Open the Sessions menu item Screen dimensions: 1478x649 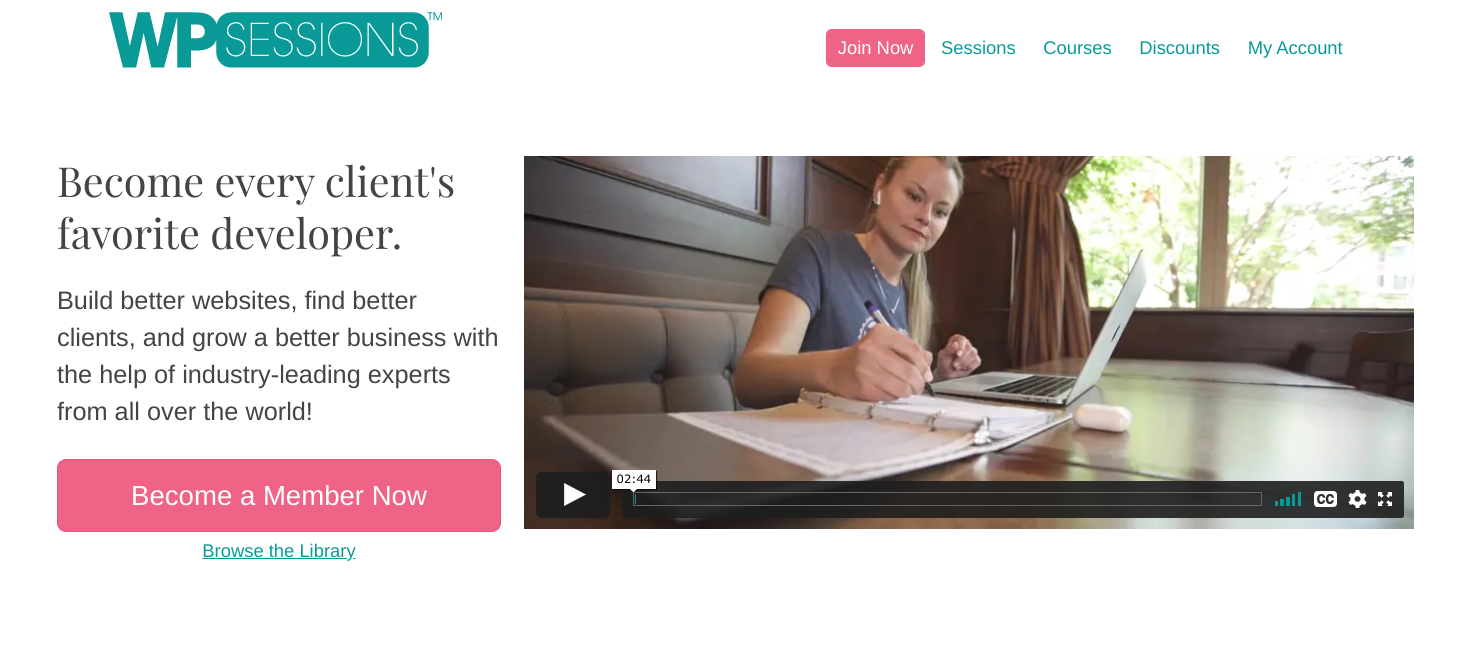(x=978, y=48)
